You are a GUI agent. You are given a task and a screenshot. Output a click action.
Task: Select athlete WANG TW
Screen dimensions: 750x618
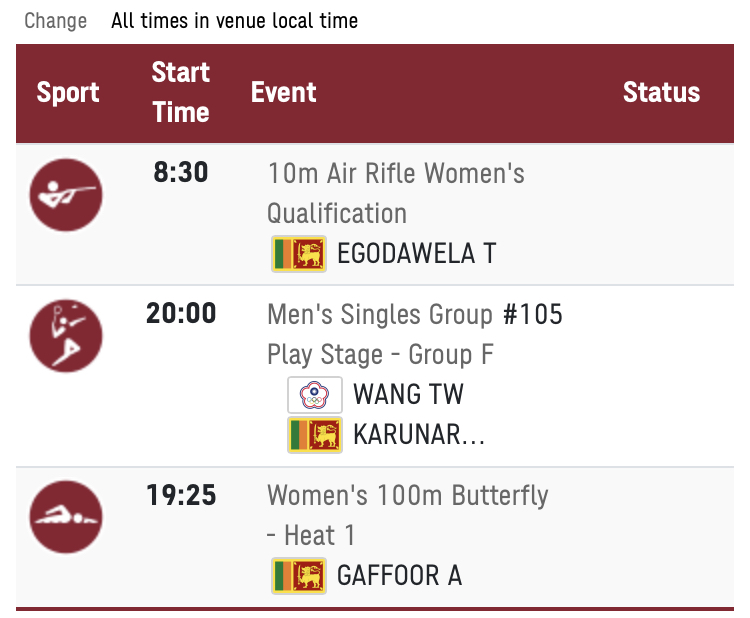pyautogui.click(x=408, y=394)
